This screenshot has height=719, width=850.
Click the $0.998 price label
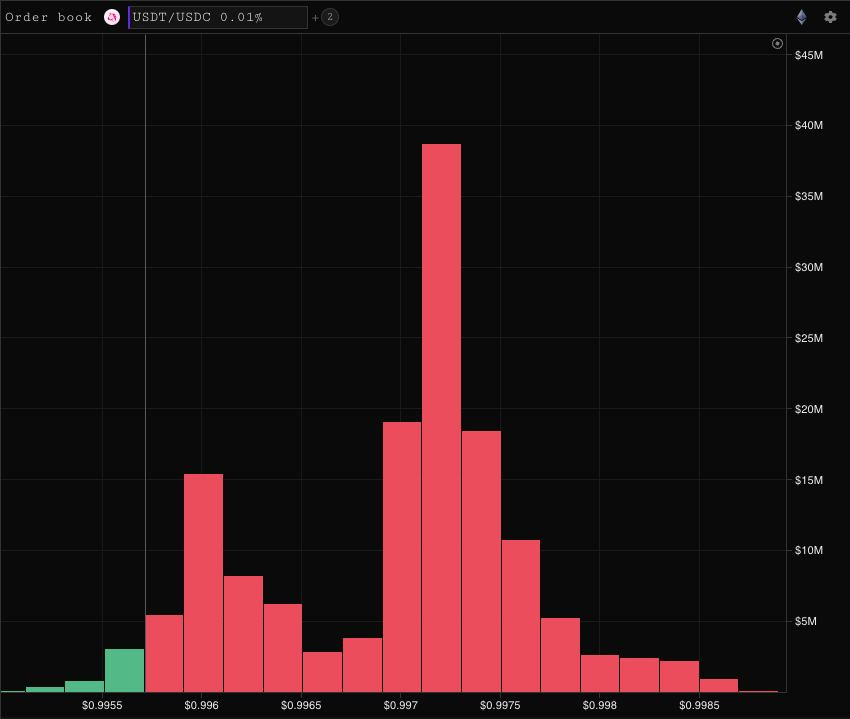[599, 705]
